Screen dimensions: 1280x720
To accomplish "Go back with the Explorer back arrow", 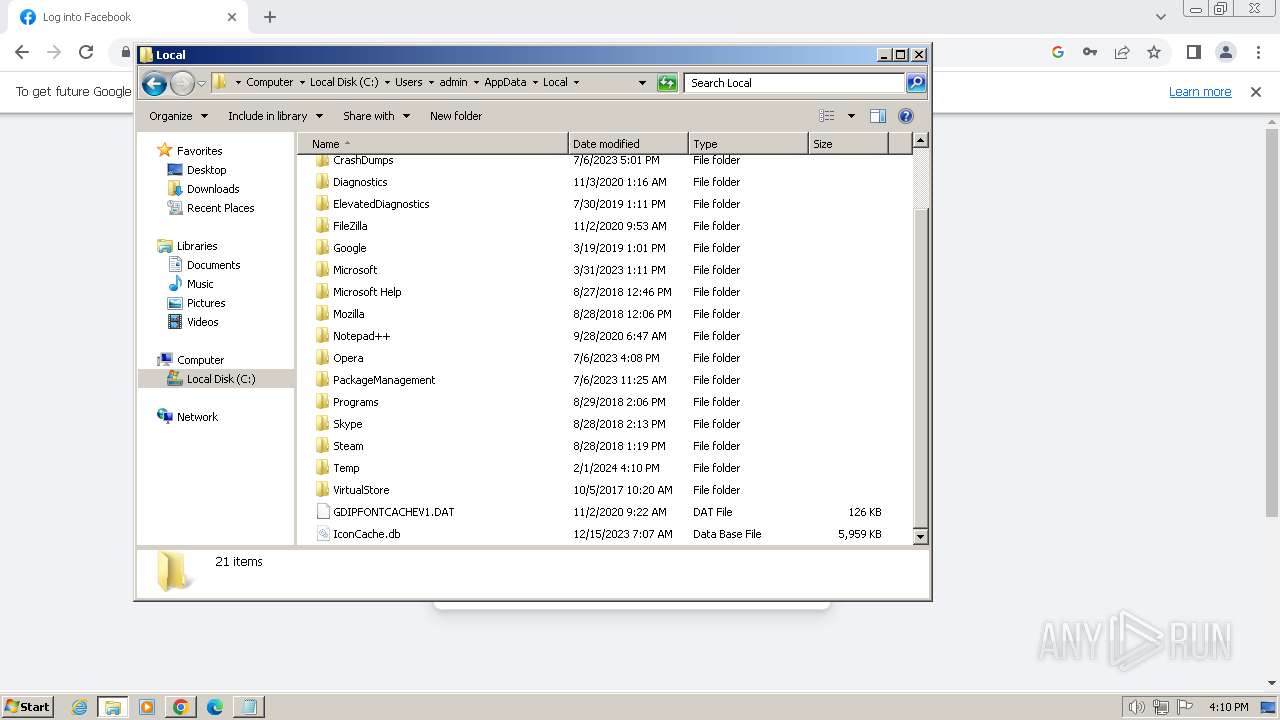I will tap(154, 83).
